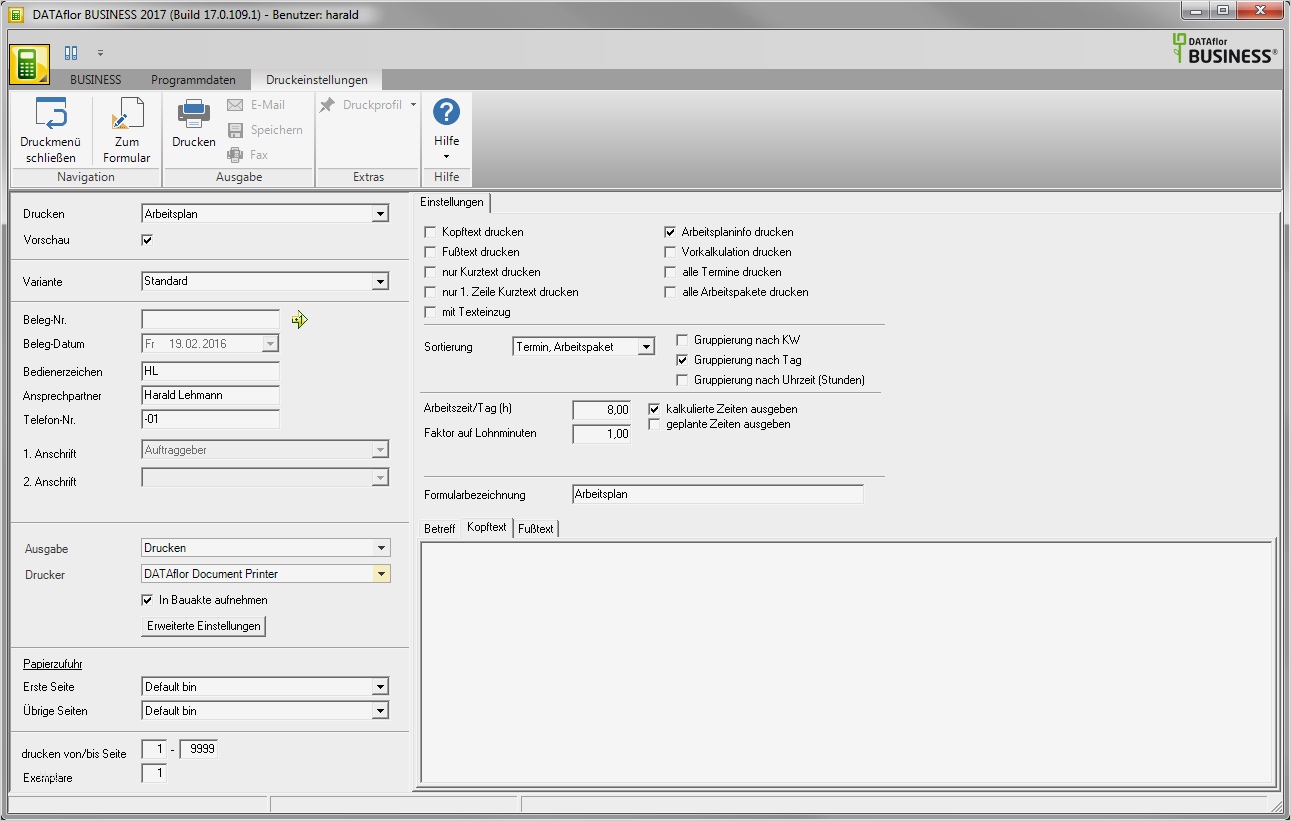Open the Hilfe question mark help

click(x=446, y=112)
